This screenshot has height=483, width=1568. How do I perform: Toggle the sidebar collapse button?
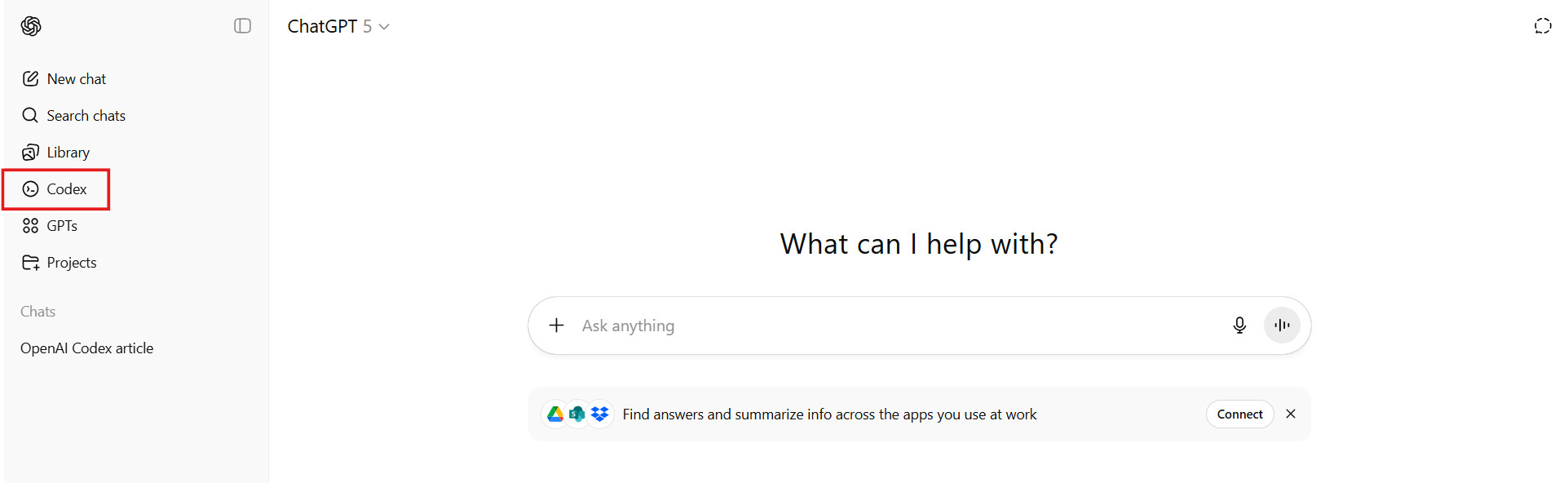point(242,26)
